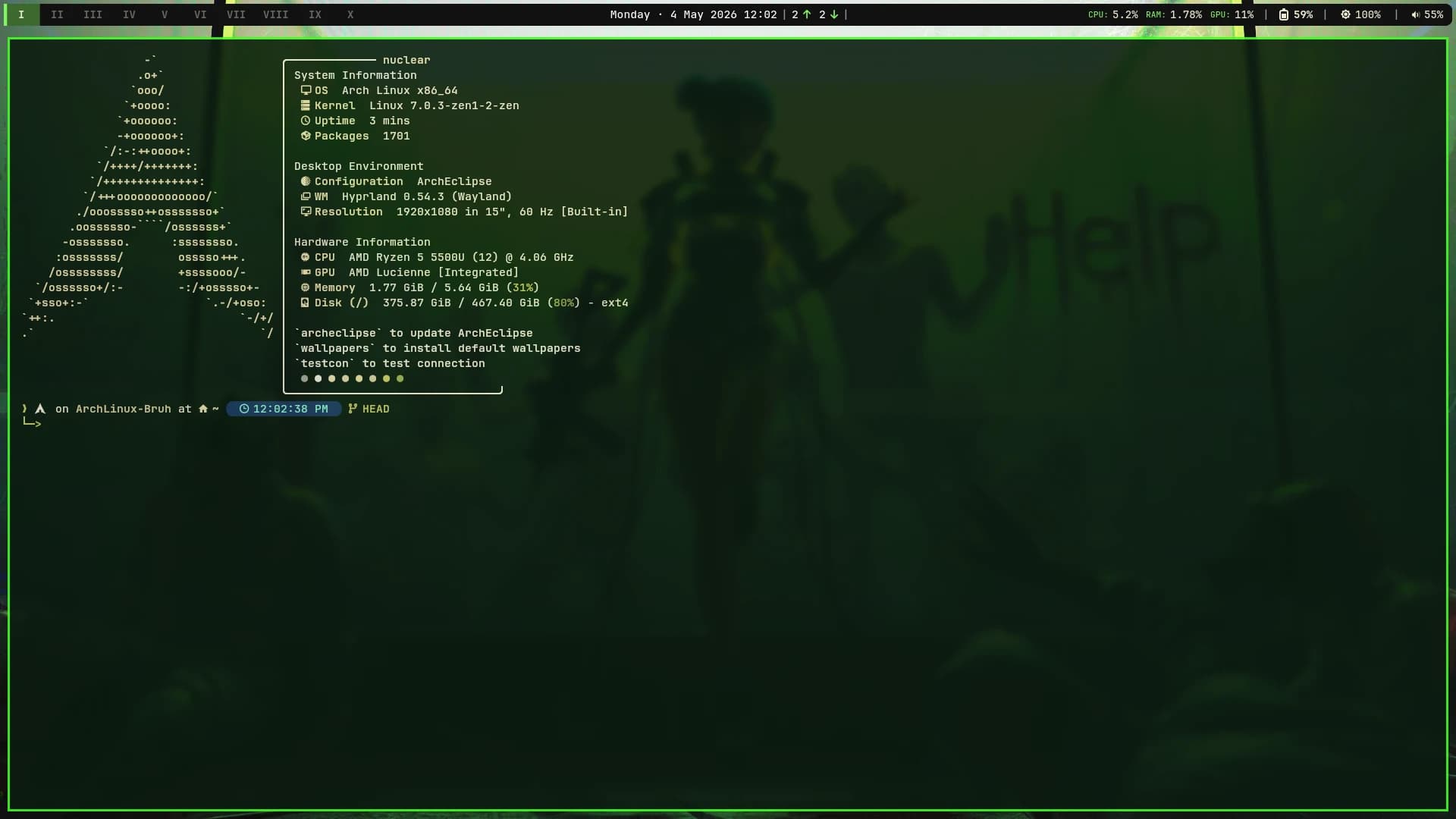
Task: Click the chip icon beside the CPU row
Action: pos(306,257)
